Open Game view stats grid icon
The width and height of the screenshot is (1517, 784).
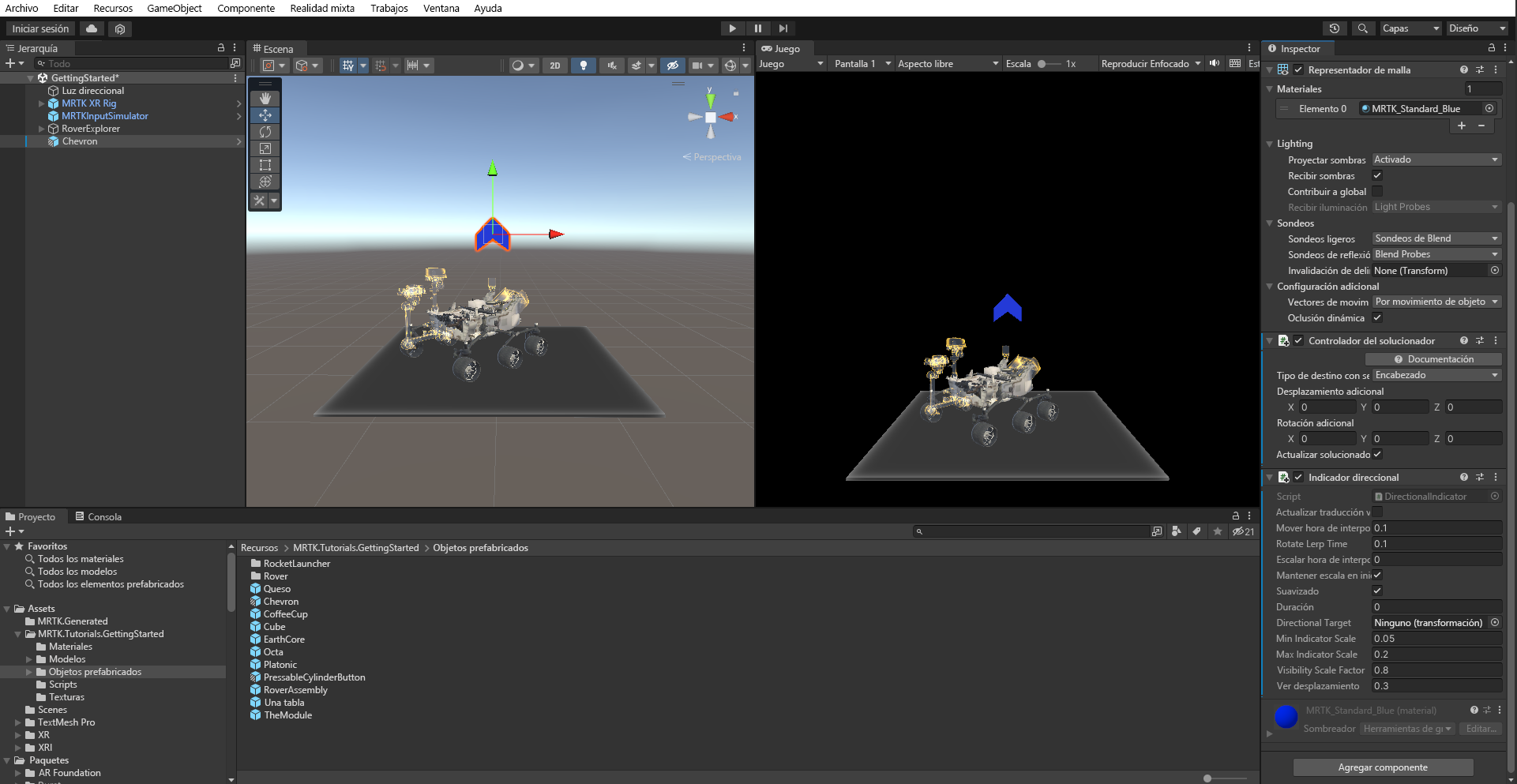point(1235,64)
